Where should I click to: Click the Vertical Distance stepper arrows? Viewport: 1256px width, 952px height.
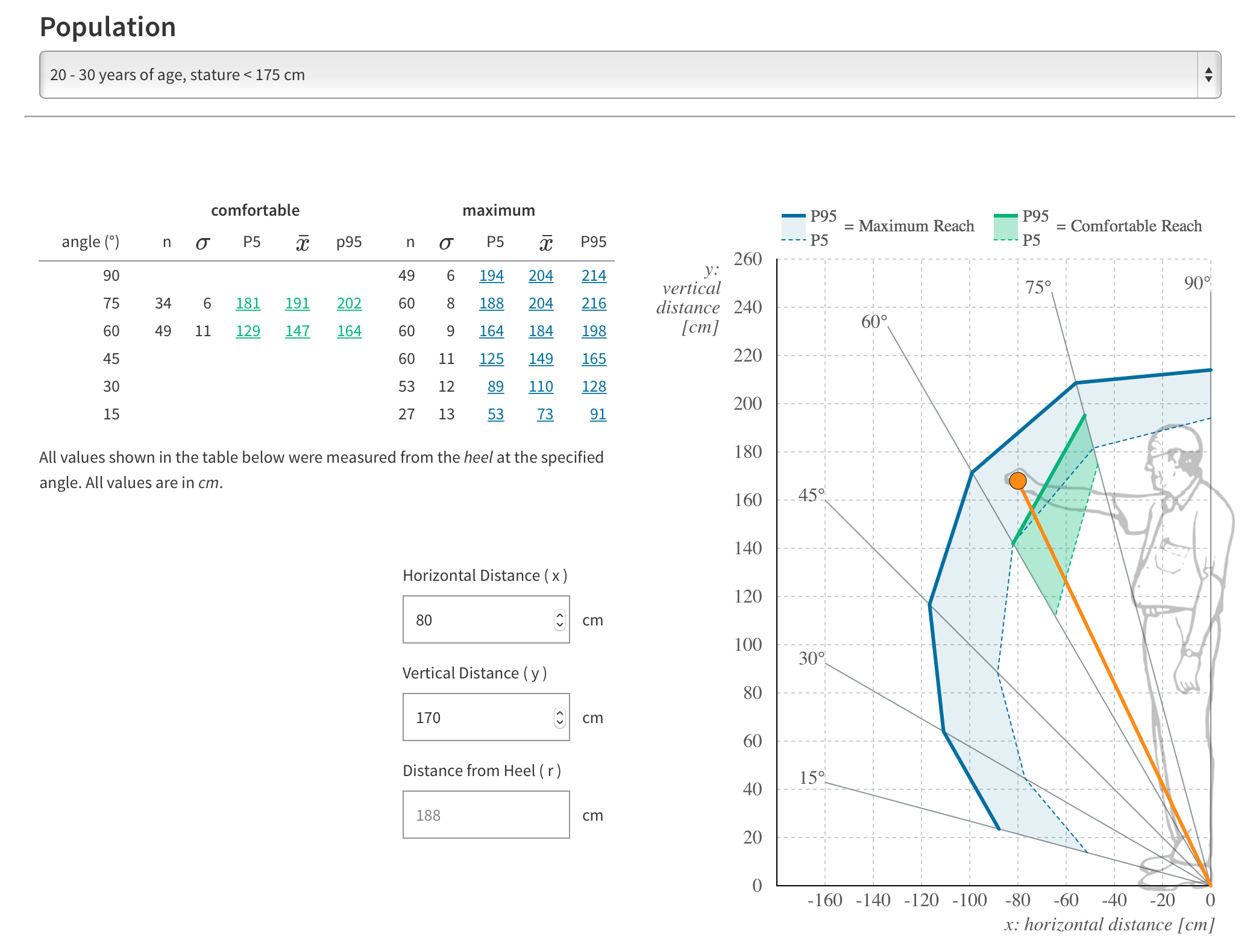[x=560, y=717]
